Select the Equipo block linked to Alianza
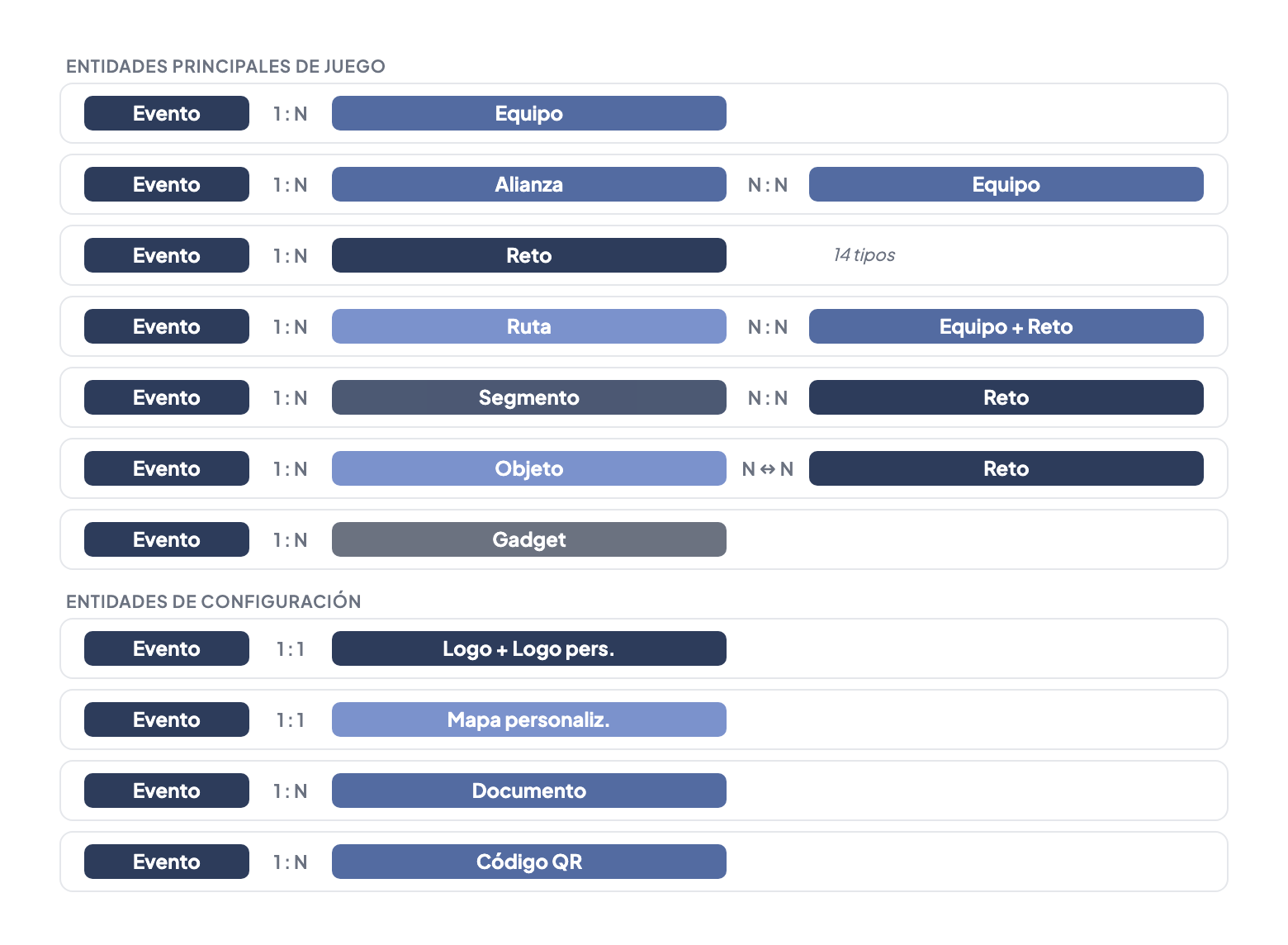Viewport: 1288px width, 945px height. 1006,184
